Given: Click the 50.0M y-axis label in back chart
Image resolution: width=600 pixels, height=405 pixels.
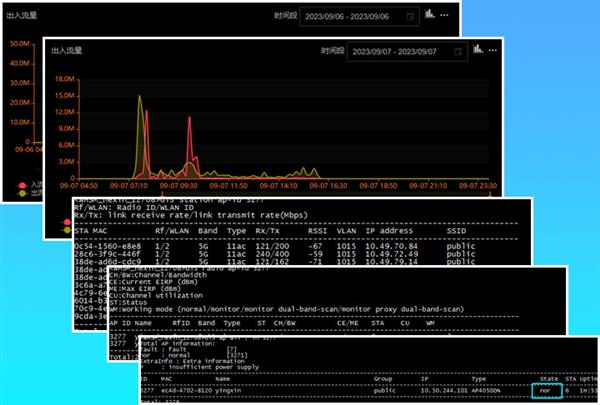Looking at the screenshot, I should [x=20, y=44].
